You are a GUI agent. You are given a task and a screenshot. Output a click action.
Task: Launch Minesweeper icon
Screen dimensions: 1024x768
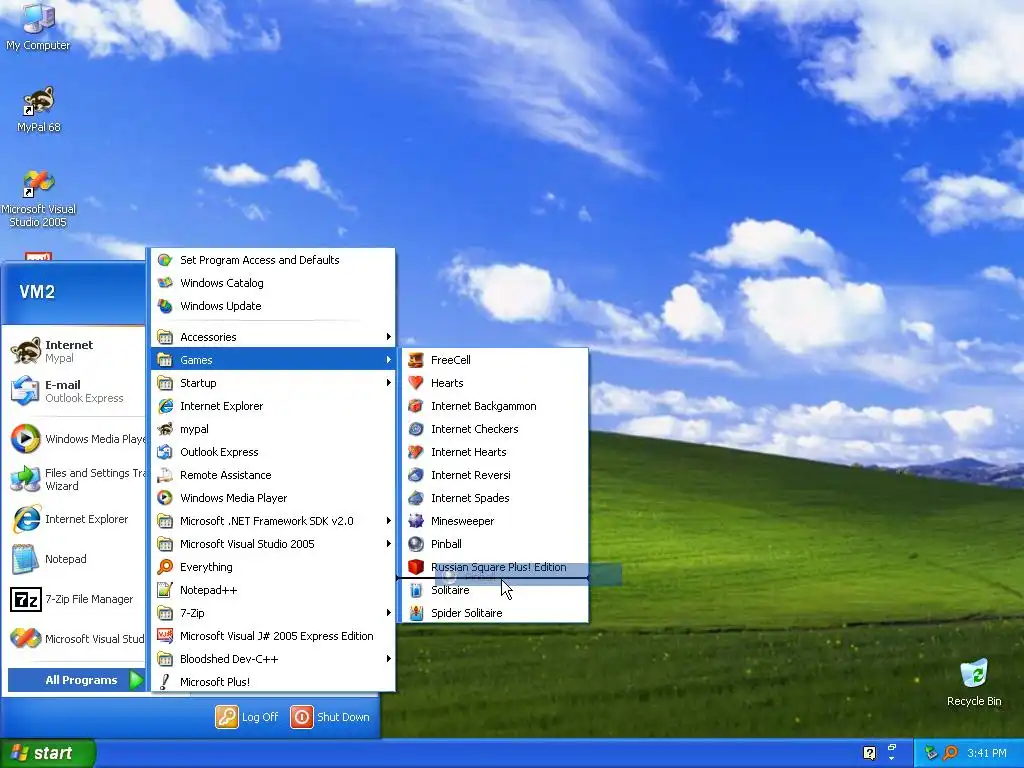point(416,520)
